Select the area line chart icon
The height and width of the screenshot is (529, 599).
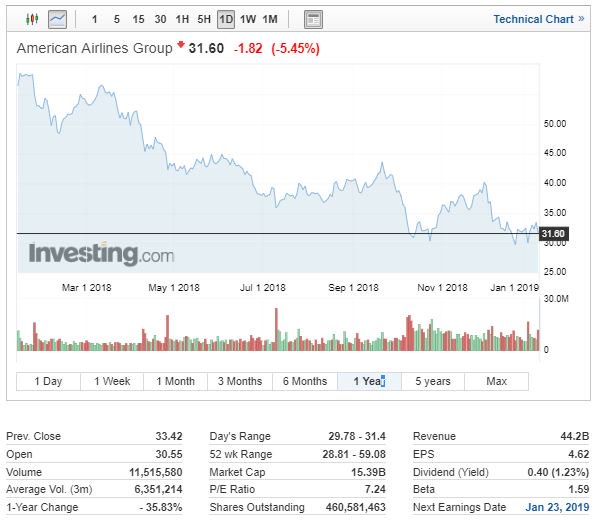click(57, 19)
